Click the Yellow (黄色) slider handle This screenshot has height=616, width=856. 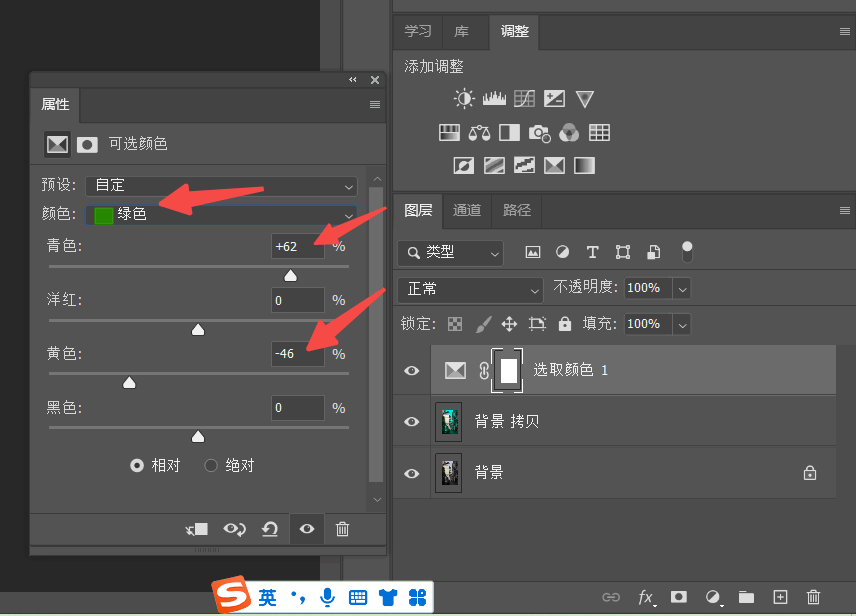coord(129,383)
